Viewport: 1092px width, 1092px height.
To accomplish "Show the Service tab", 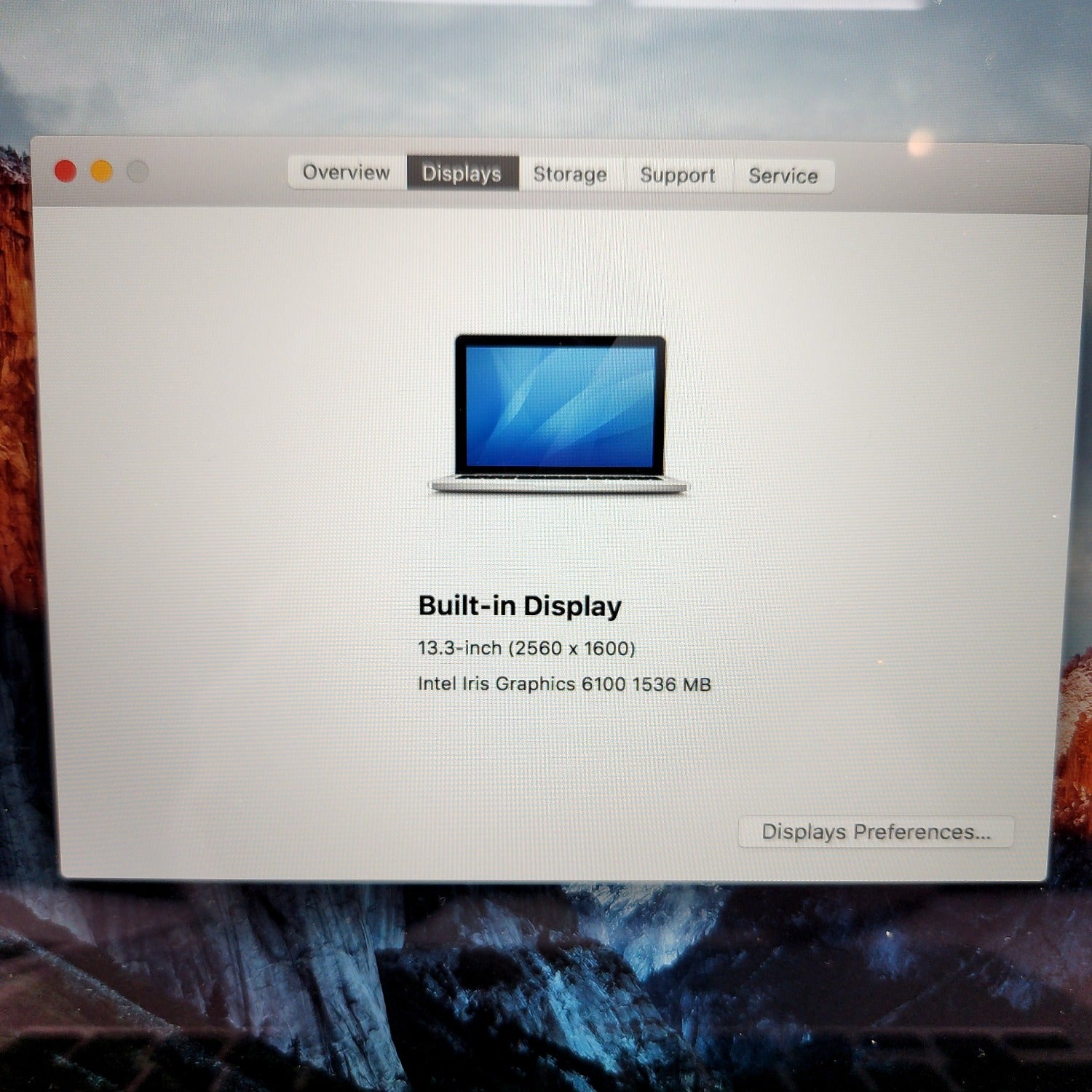I will [783, 176].
